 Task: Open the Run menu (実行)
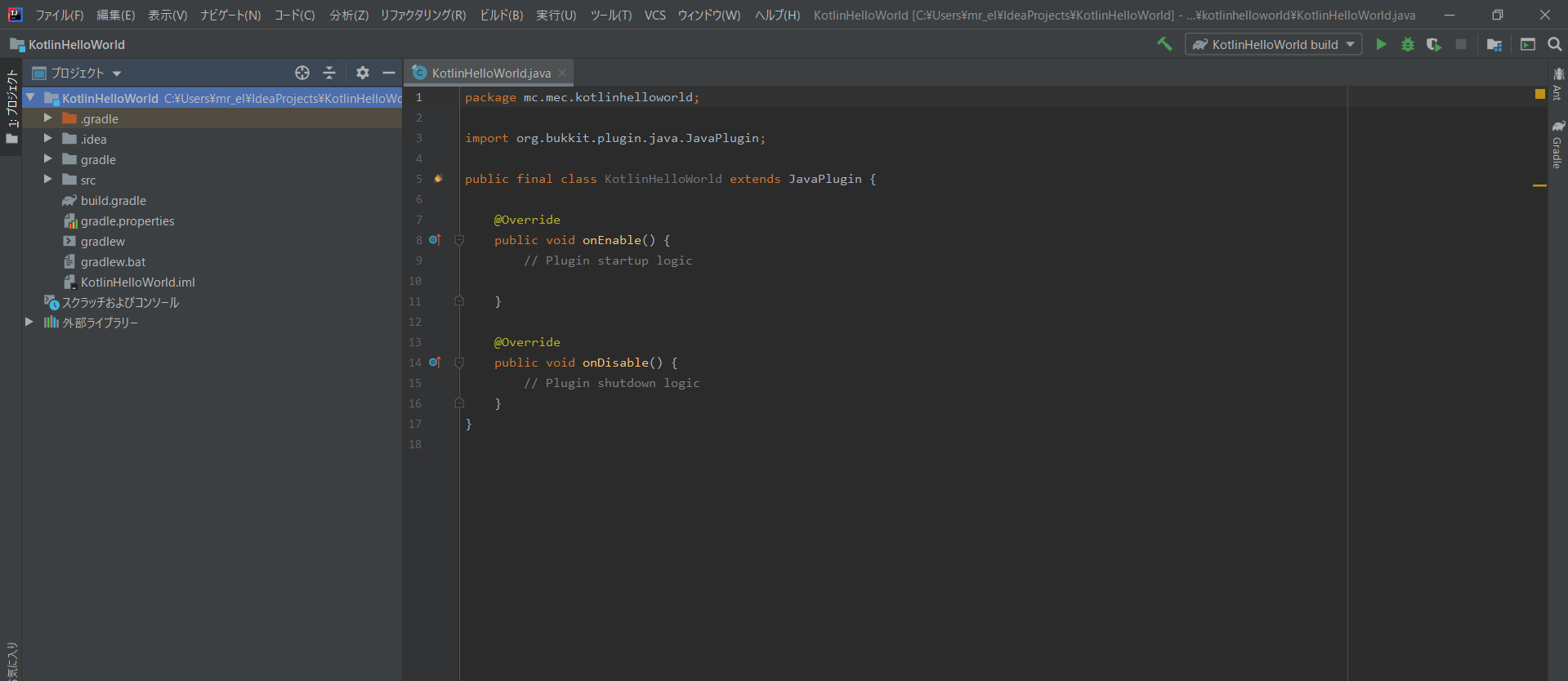(x=556, y=15)
